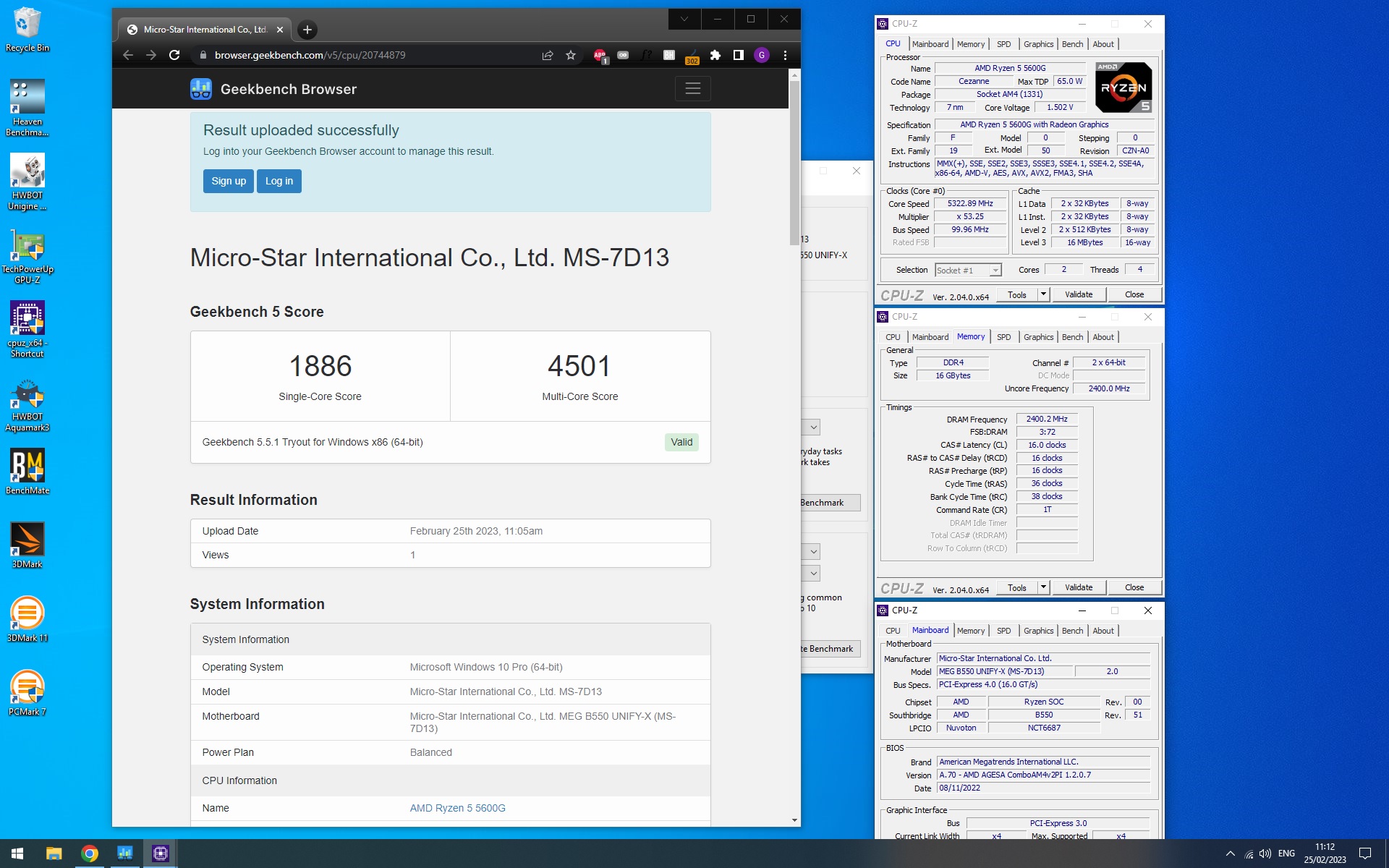Click the extension icon with 302 badge
Image resolution: width=1389 pixels, height=868 pixels.
click(x=692, y=56)
